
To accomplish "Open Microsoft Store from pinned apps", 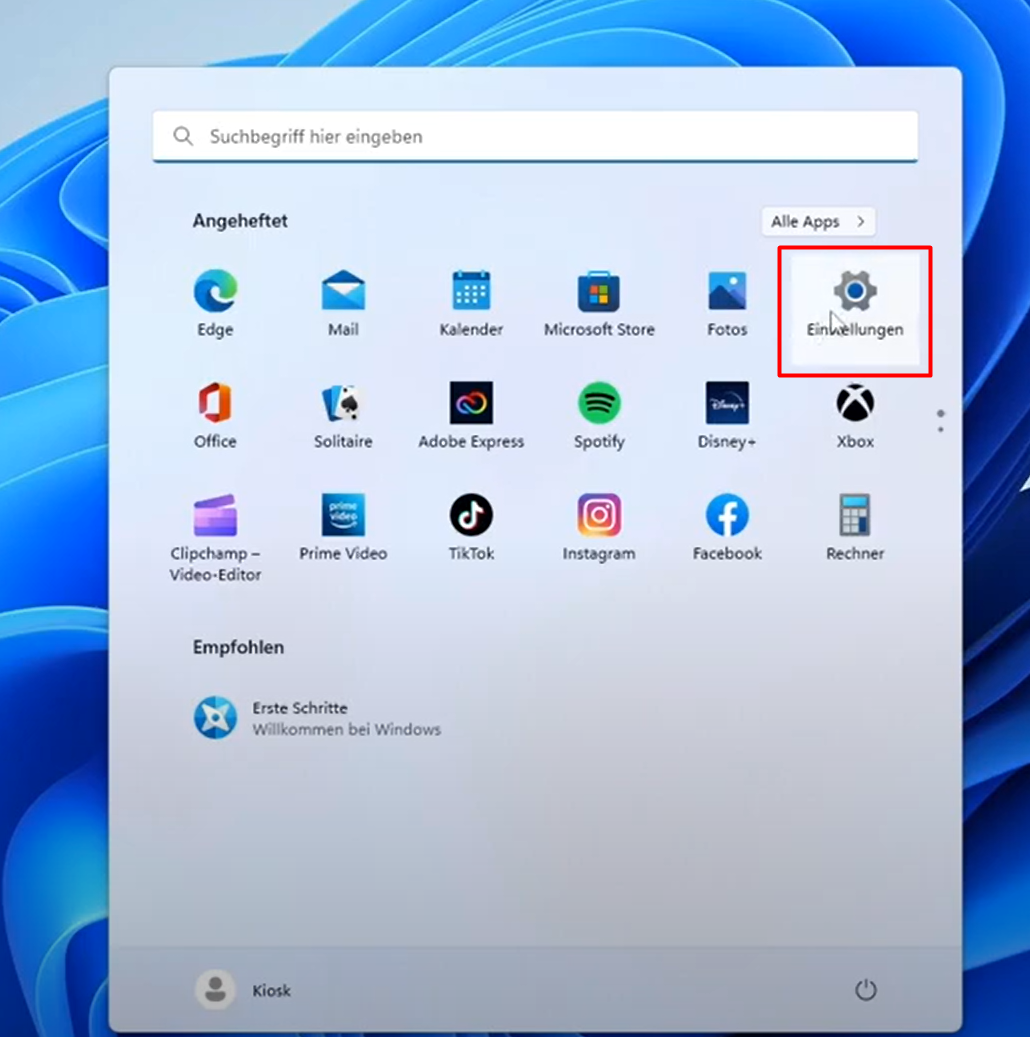I will click(x=599, y=303).
